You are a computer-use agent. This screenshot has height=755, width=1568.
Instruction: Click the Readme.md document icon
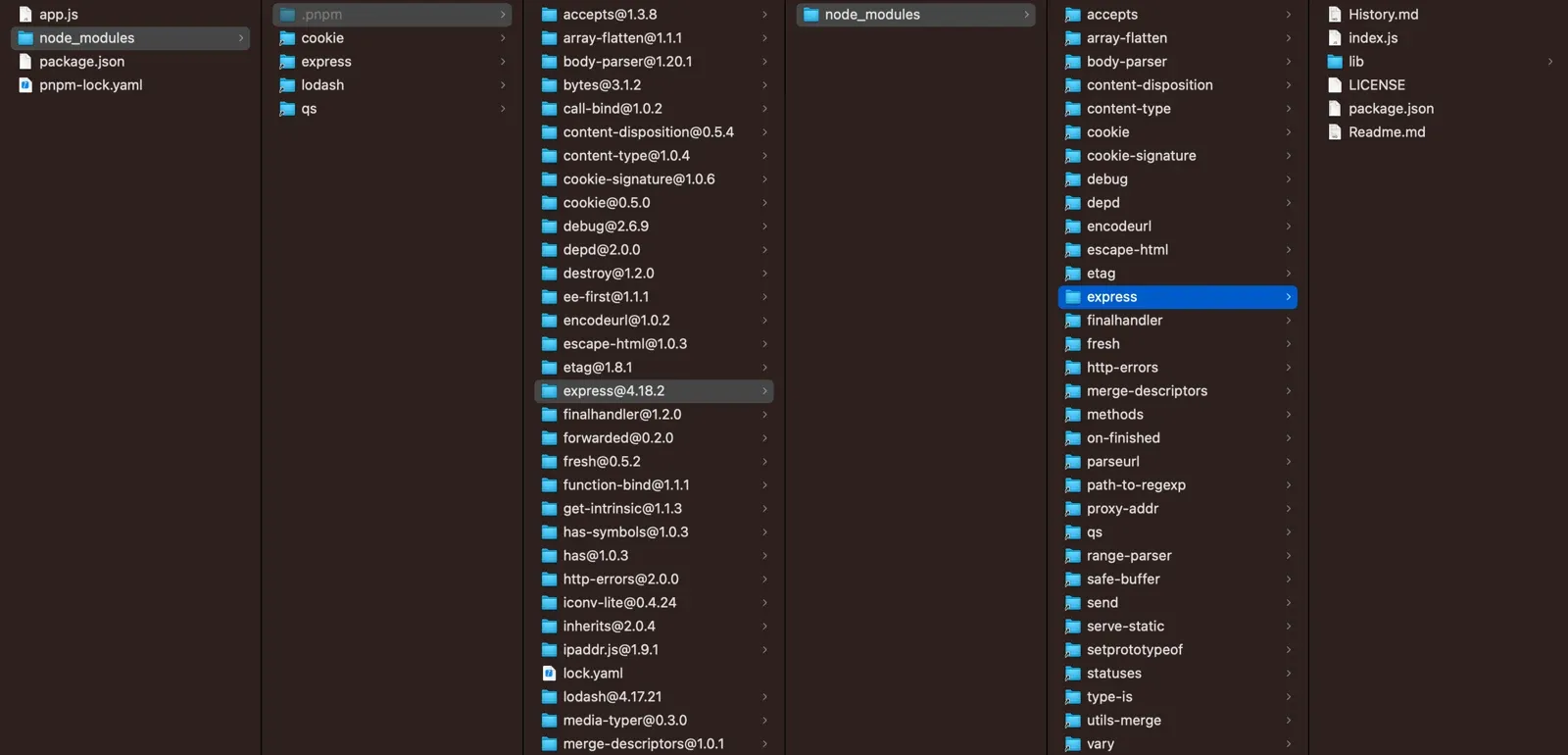tap(1335, 132)
